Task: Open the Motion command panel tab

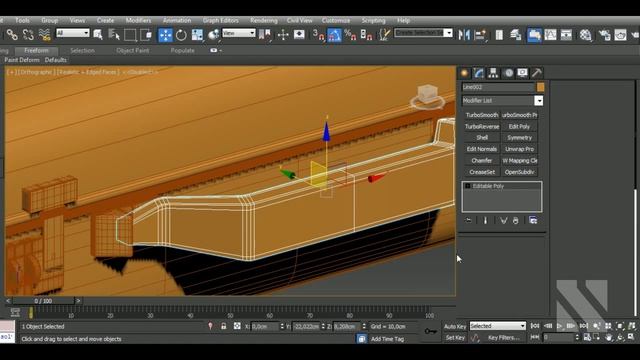Action: click(508, 73)
